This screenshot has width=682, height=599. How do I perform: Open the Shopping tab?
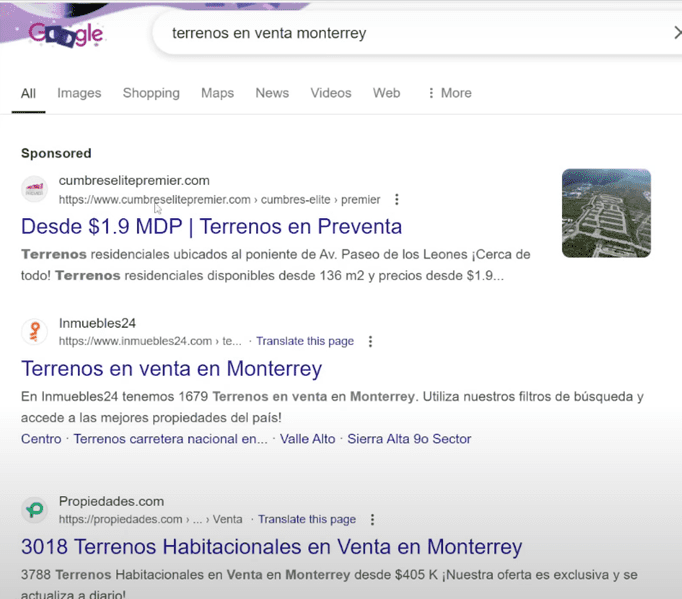point(151,93)
